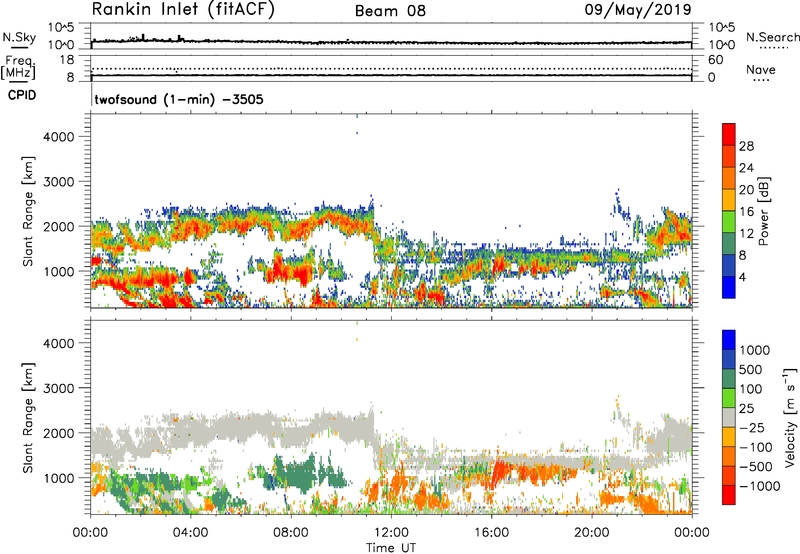This screenshot has height=554, width=800.
Task: Click the velocity panel 'Slant Range [km]' label
Action: click(28, 418)
